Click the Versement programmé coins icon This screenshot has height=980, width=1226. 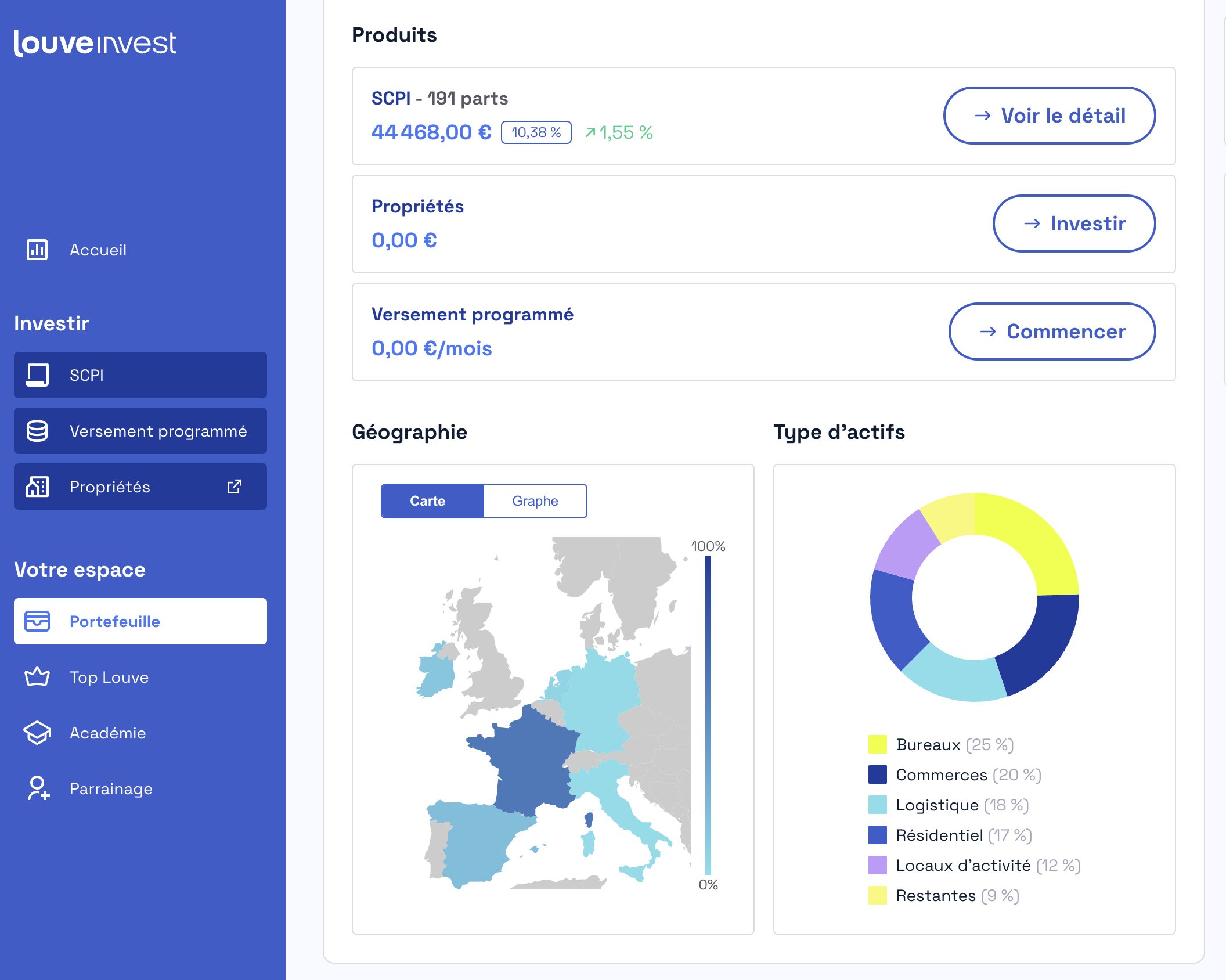point(37,431)
